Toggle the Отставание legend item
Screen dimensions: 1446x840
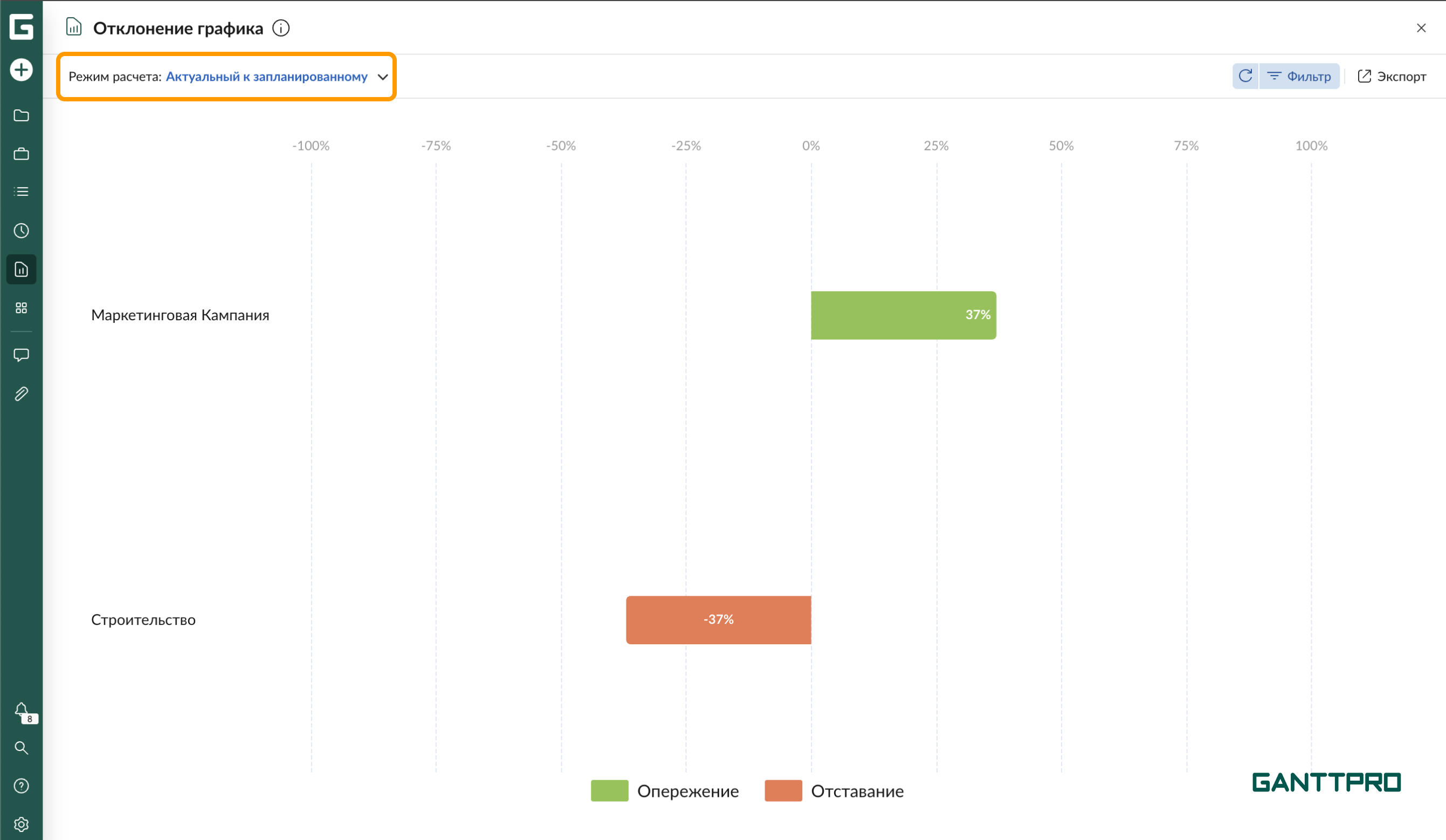point(834,790)
